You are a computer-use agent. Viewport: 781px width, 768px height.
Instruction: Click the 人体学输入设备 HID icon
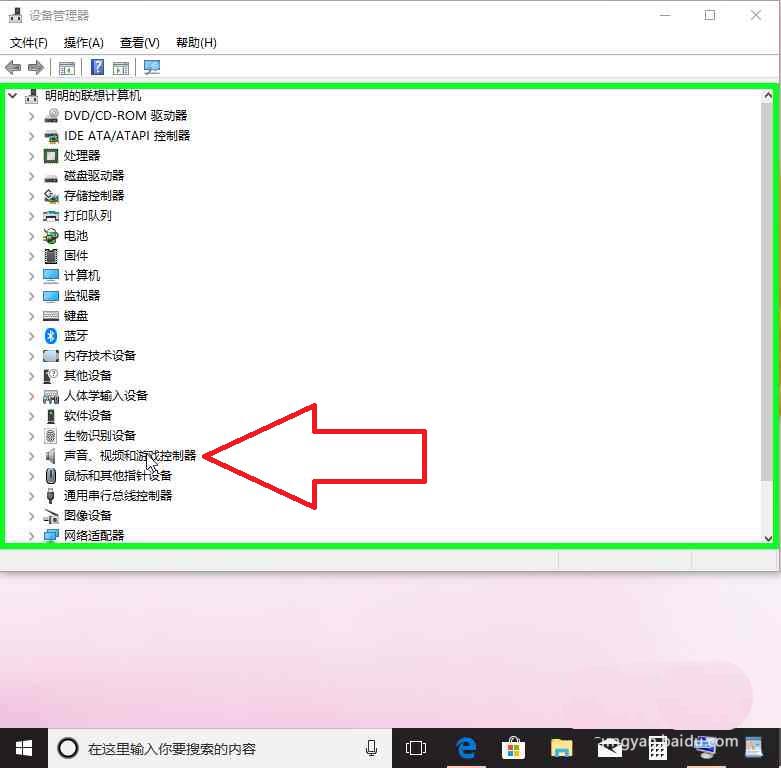click(51, 396)
